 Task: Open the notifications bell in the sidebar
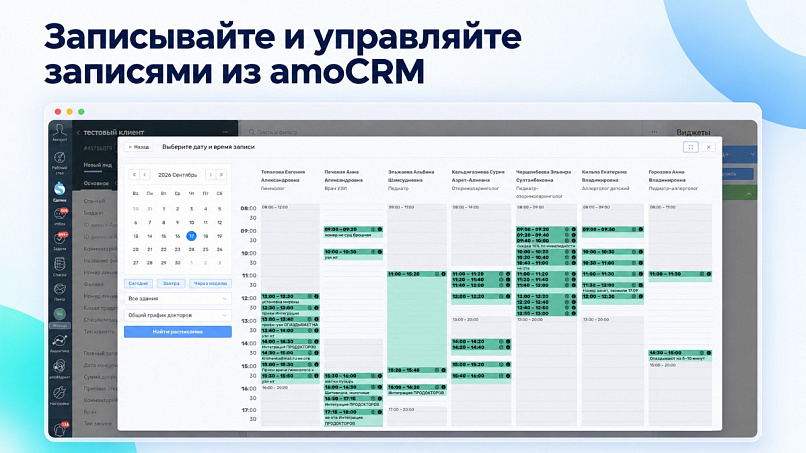click(x=60, y=428)
